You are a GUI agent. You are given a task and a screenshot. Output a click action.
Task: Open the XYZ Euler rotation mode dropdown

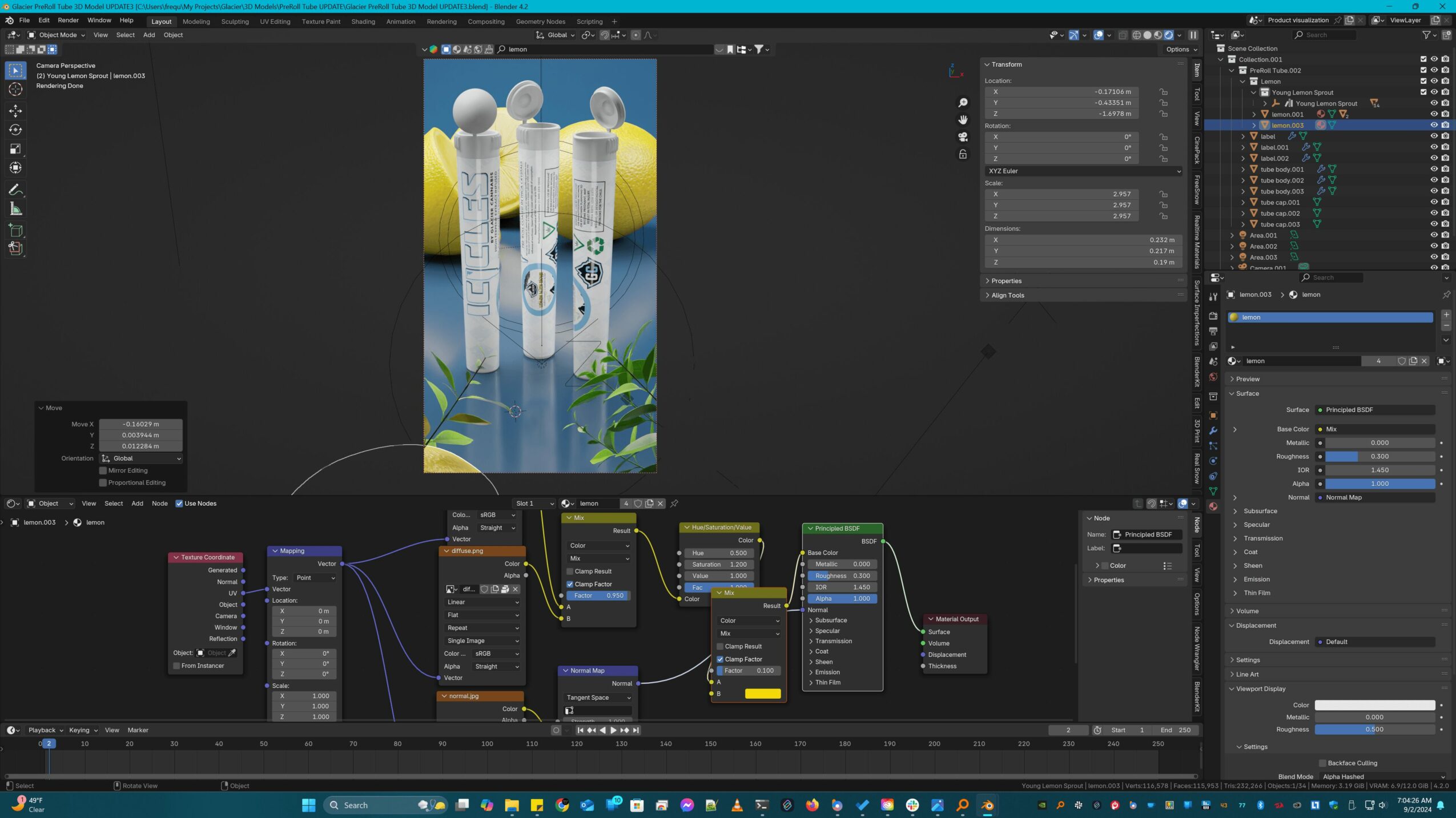coord(1083,171)
